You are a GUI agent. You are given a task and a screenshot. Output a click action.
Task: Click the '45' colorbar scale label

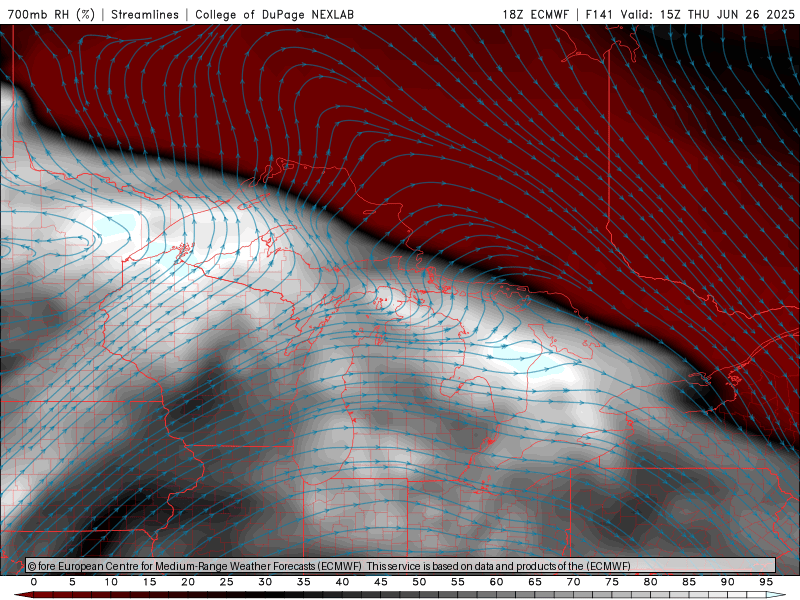381,582
